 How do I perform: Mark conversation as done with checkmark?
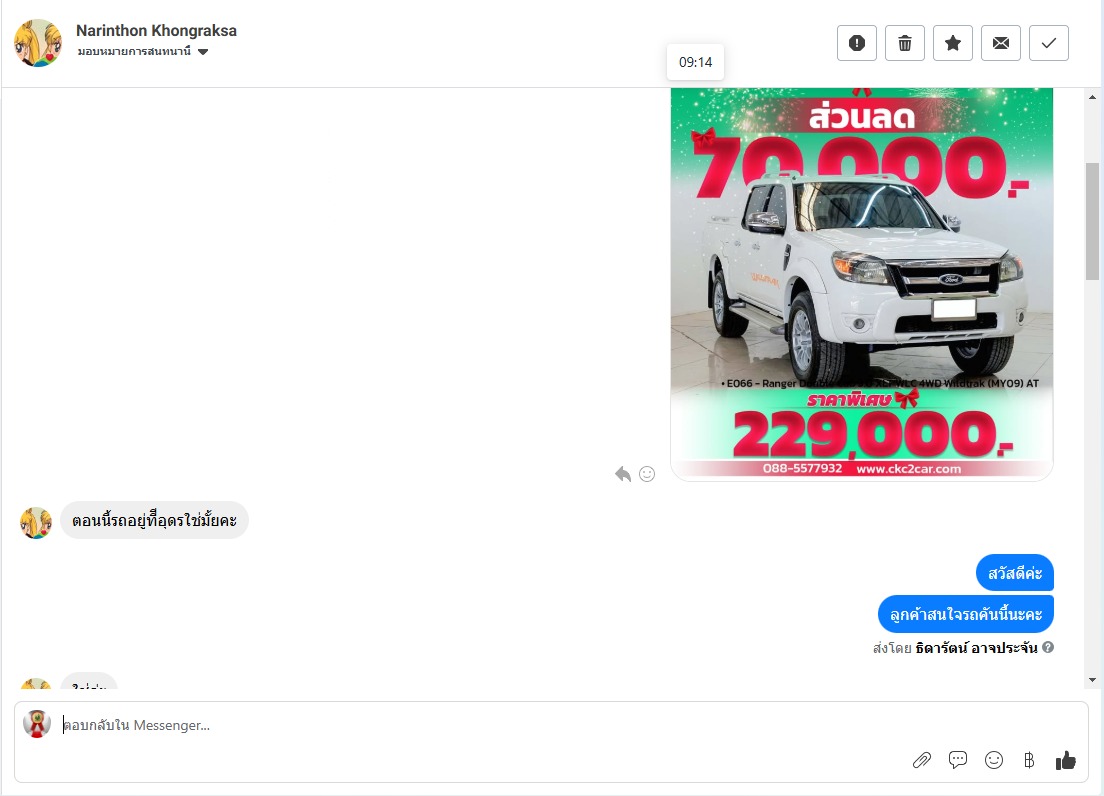[x=1048, y=43]
